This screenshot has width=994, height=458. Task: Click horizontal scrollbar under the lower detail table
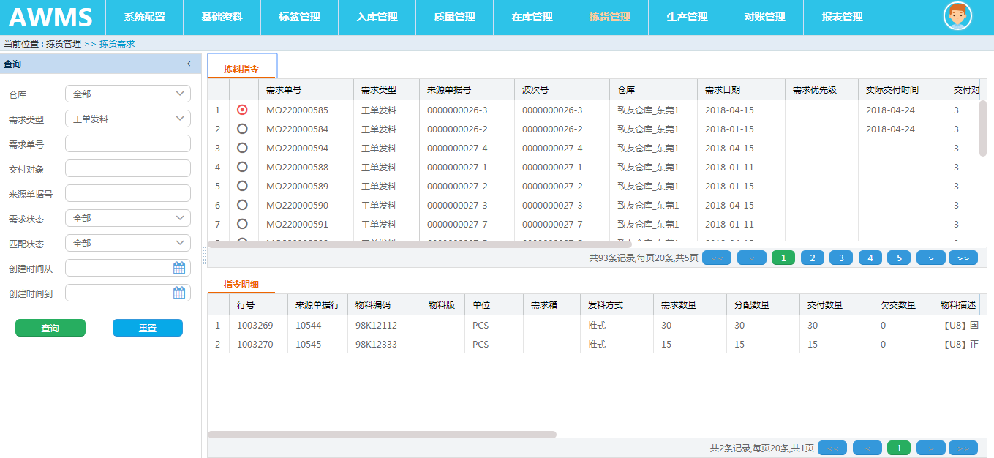click(382, 435)
